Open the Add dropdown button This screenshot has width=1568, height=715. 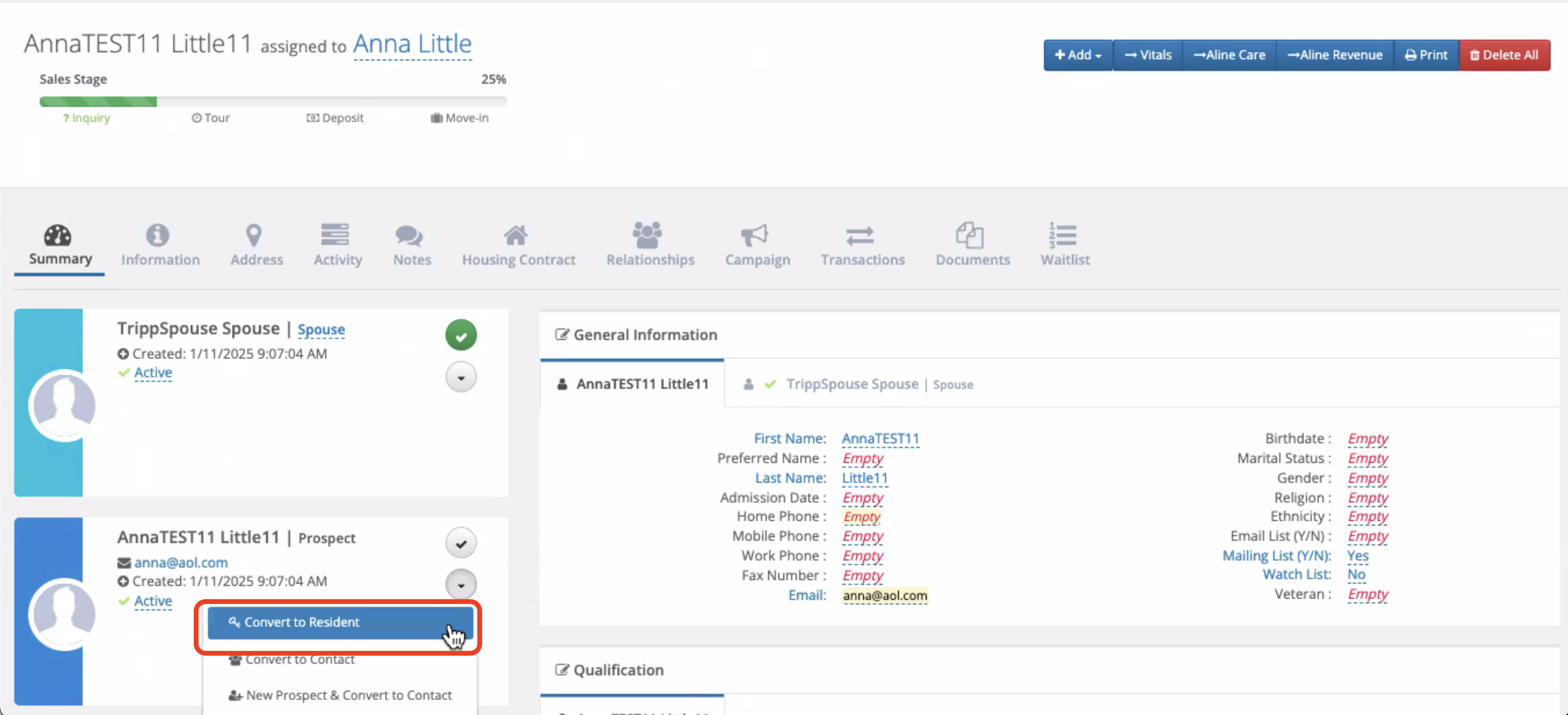(1077, 55)
